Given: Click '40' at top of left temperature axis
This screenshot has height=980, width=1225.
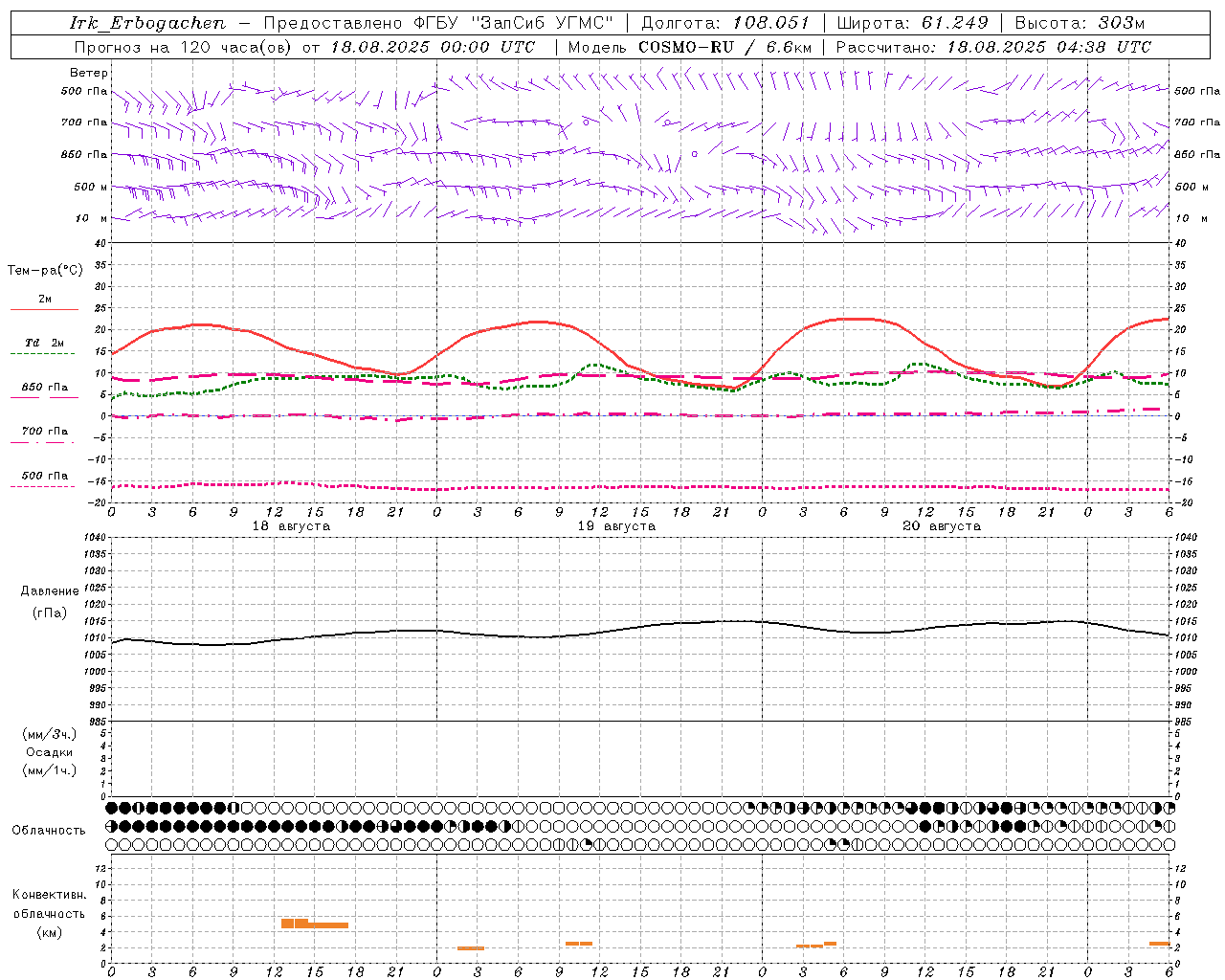Looking at the screenshot, I should [x=100, y=243].
